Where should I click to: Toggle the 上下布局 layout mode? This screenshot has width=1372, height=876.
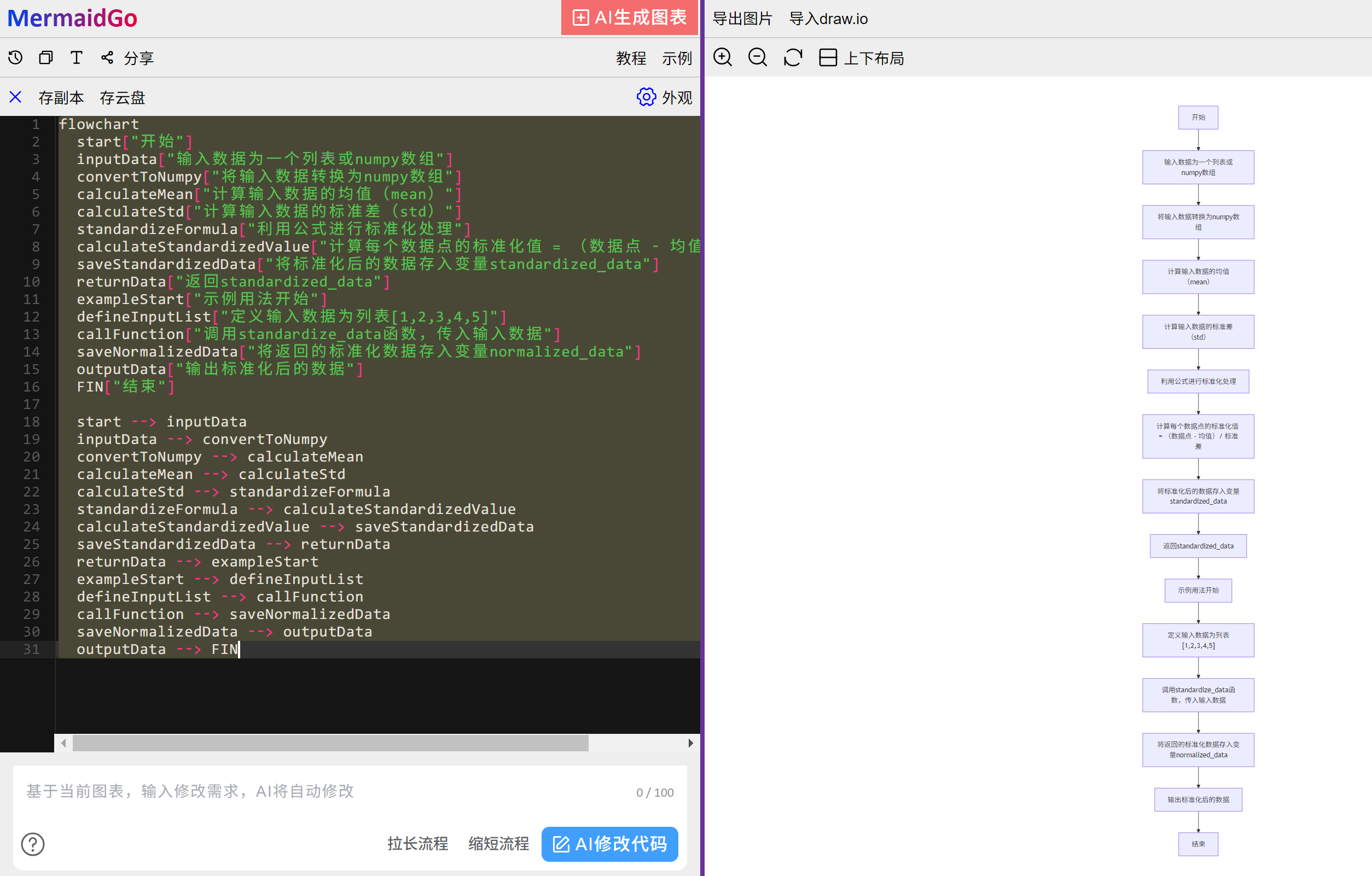(x=861, y=57)
